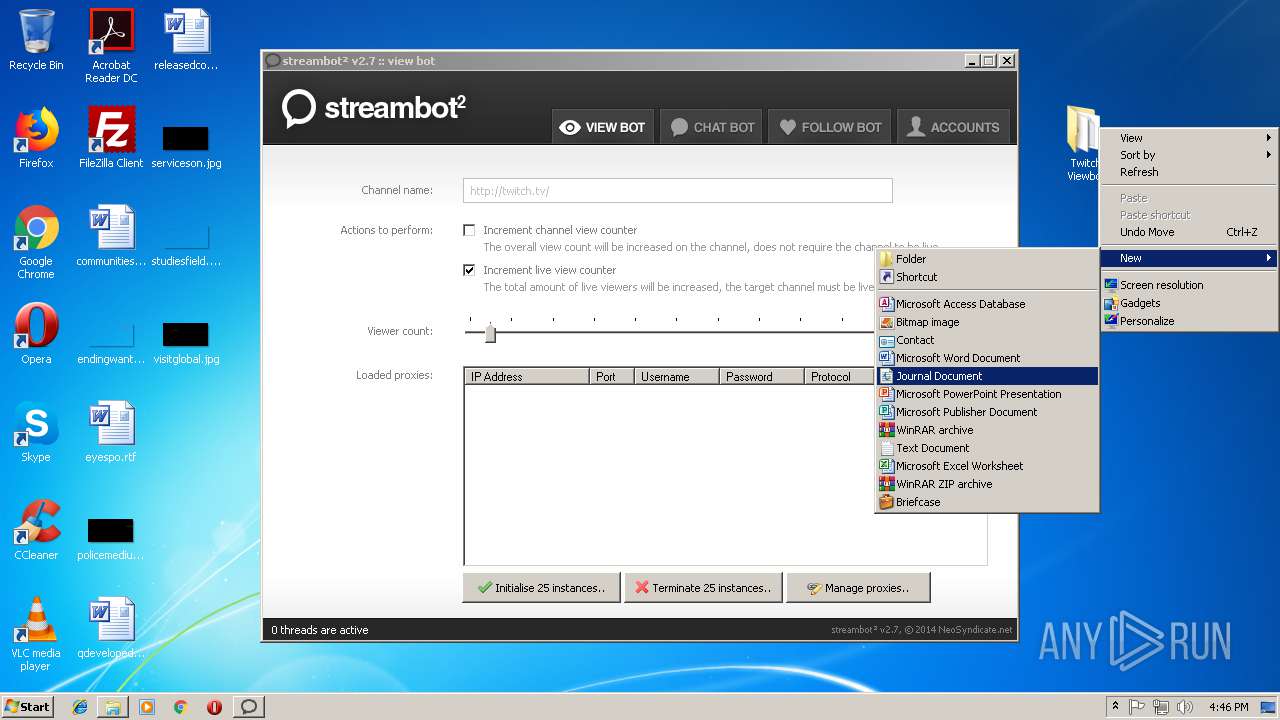1280x720 pixels.
Task: Enable Increment channel view counter checkbox
Action: 469,230
